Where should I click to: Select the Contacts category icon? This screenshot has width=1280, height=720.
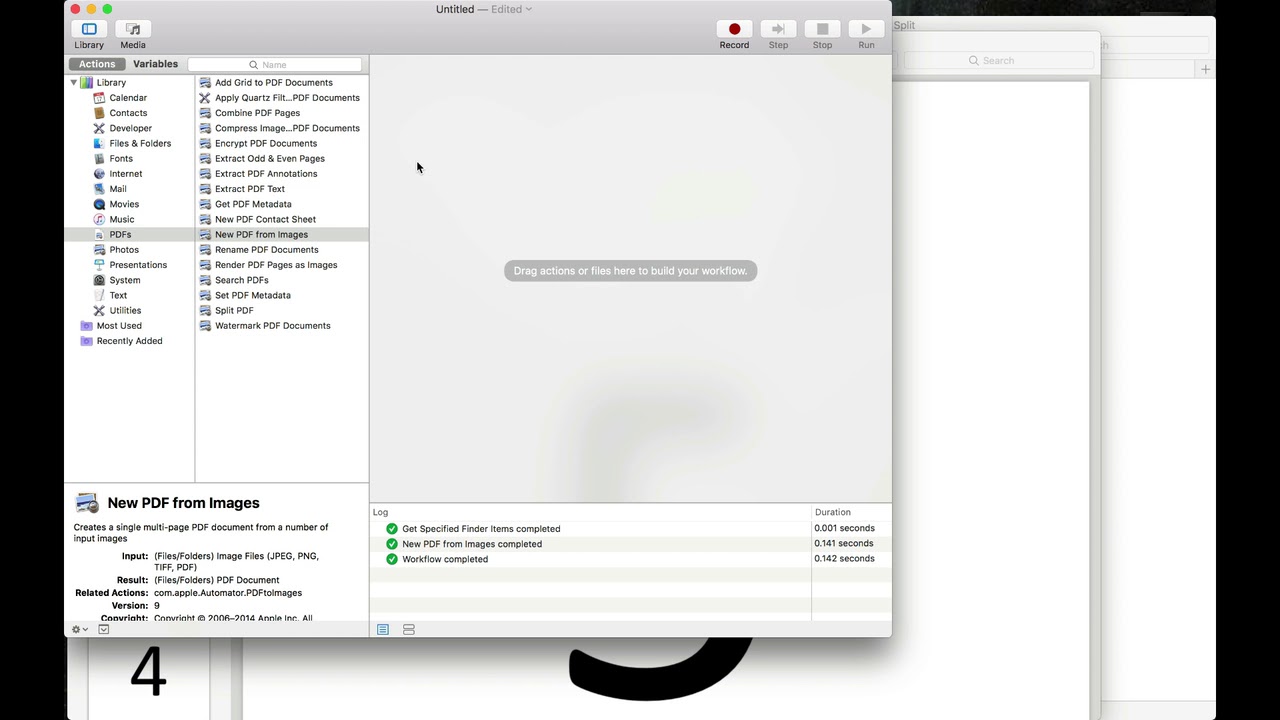point(99,113)
